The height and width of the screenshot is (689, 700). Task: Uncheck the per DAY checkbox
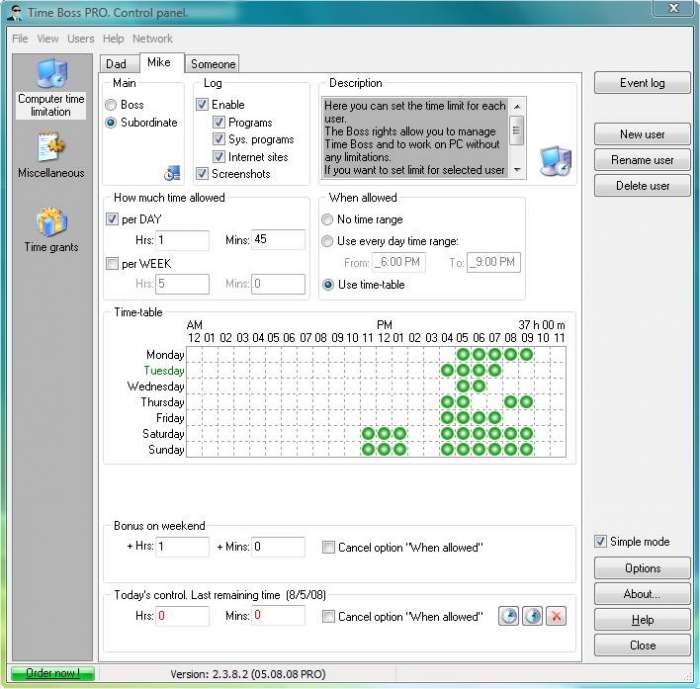112,219
